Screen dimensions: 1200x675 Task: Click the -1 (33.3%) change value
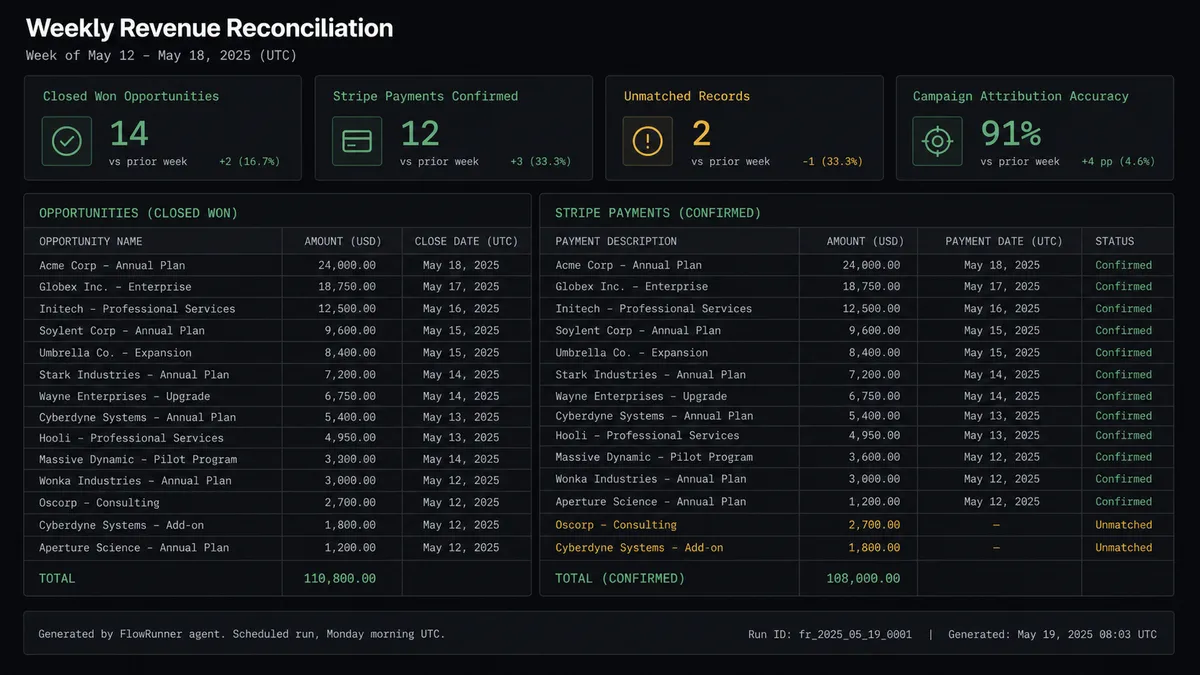(832, 161)
